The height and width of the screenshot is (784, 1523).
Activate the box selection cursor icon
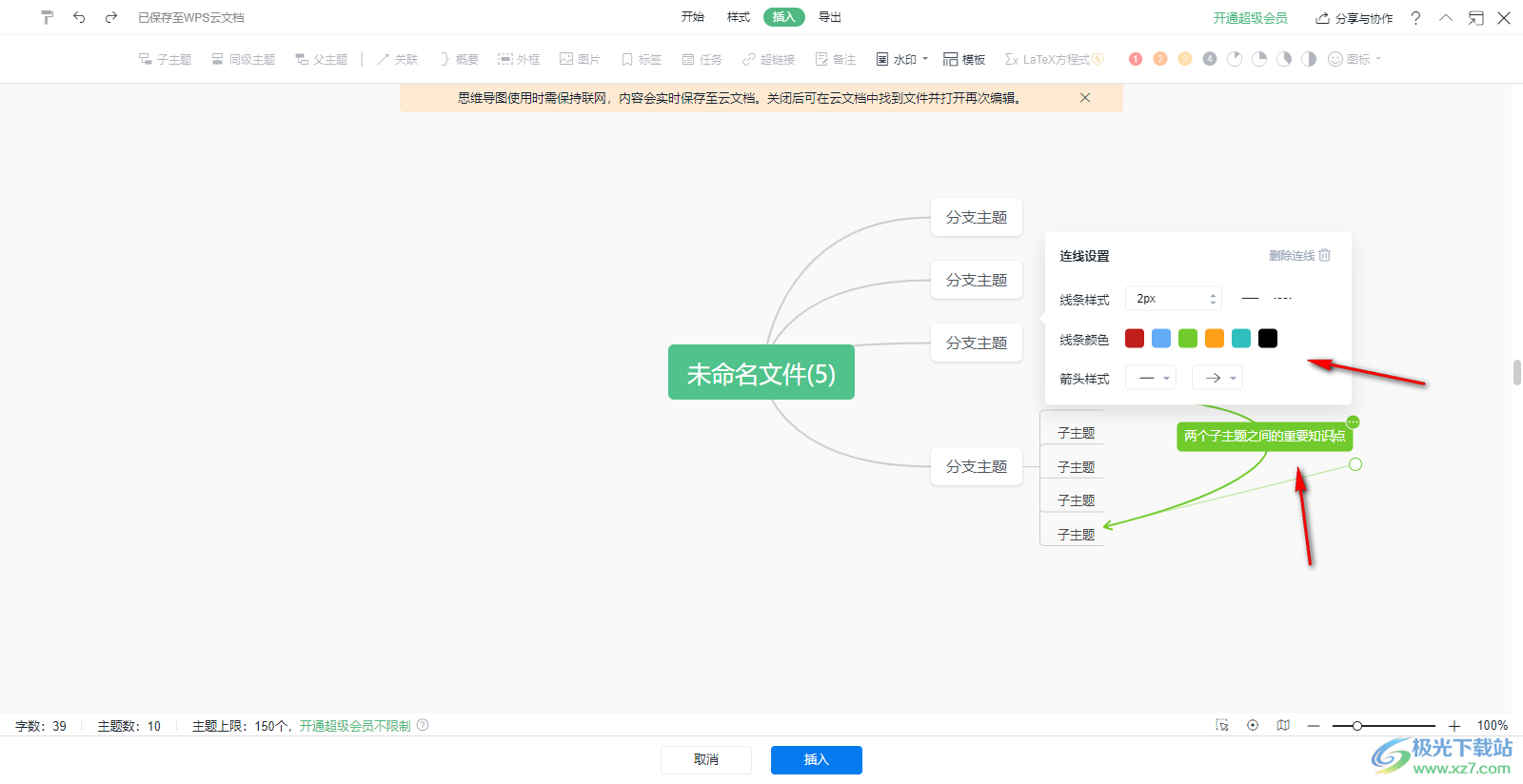pyautogui.click(x=1222, y=725)
